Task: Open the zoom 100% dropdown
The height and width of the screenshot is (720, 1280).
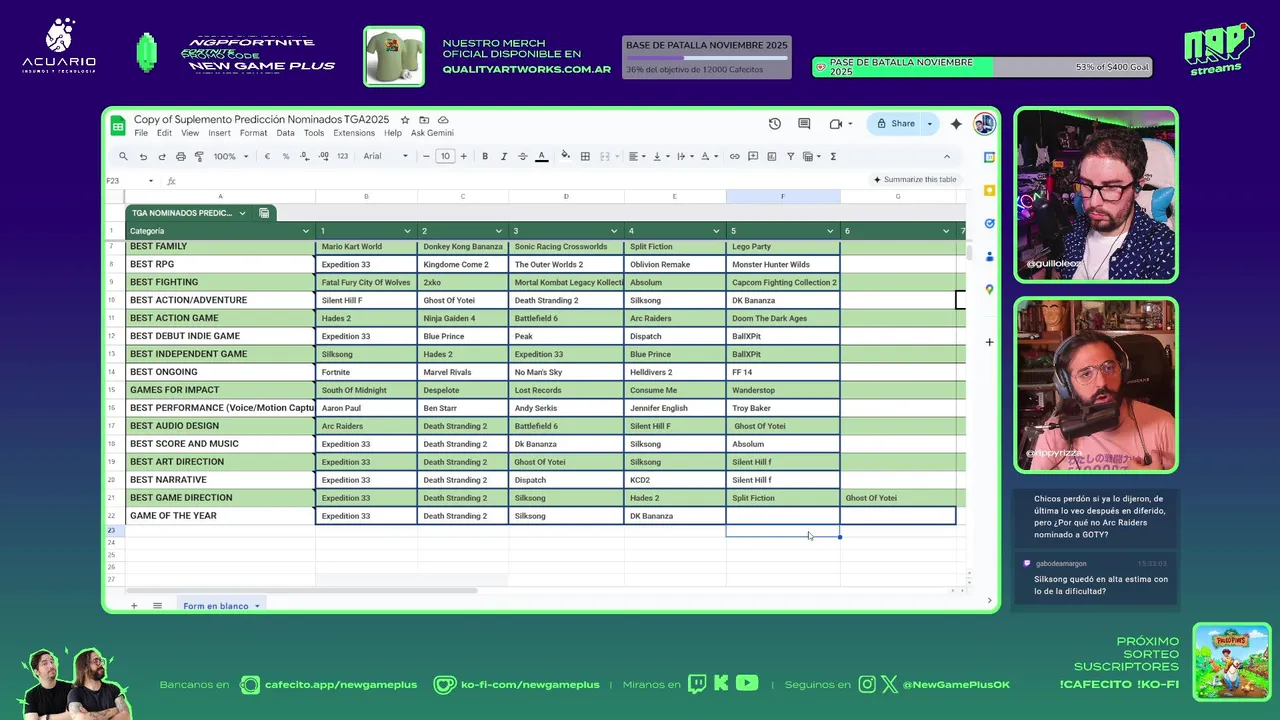Action: [x=229, y=156]
